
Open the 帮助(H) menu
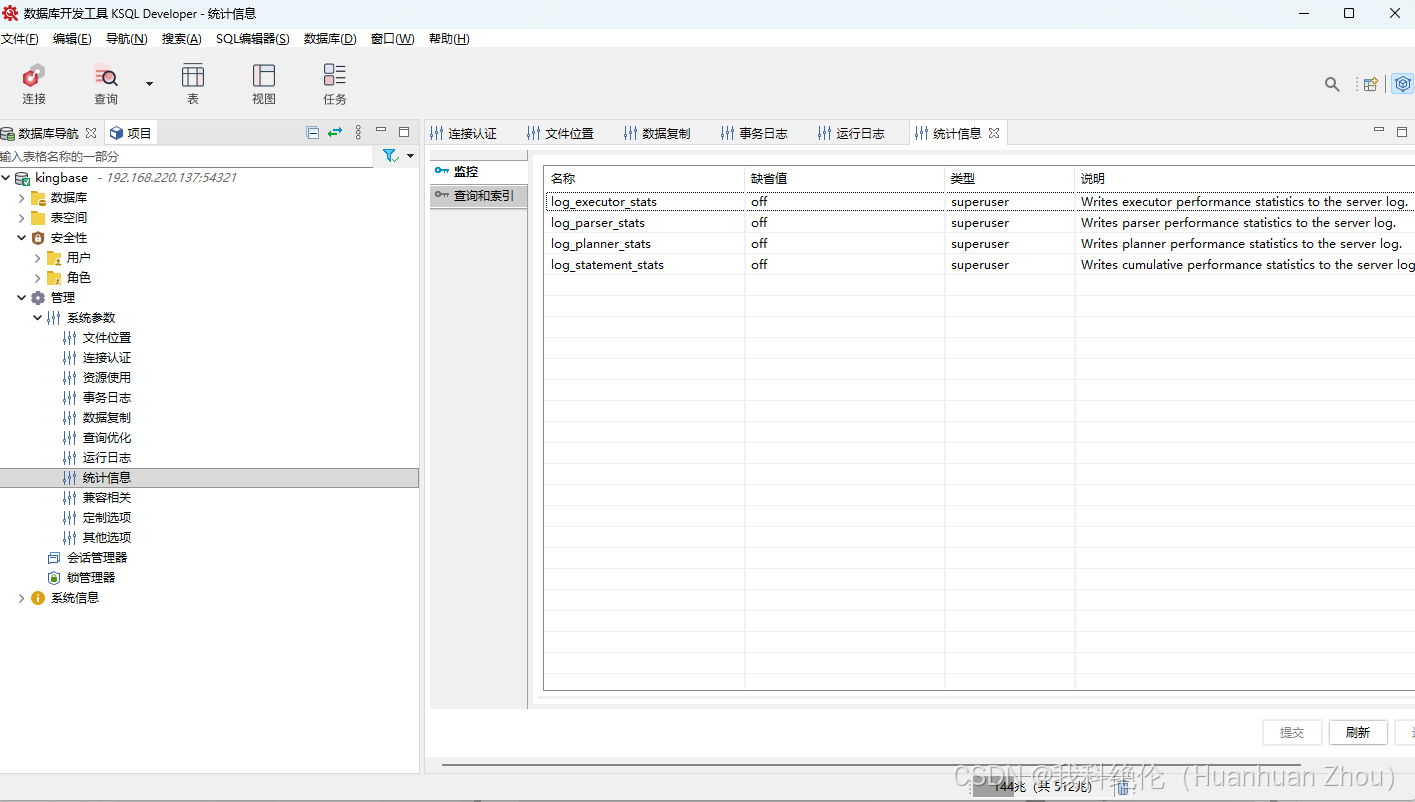(449, 39)
